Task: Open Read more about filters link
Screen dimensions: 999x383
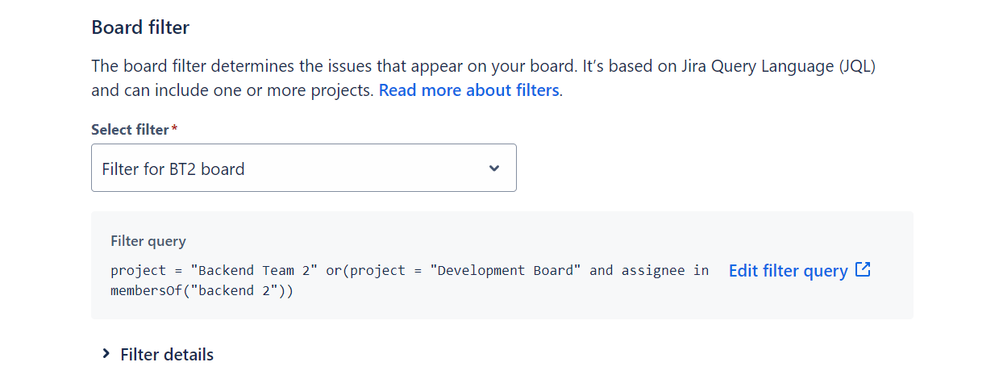Action: 470,90
